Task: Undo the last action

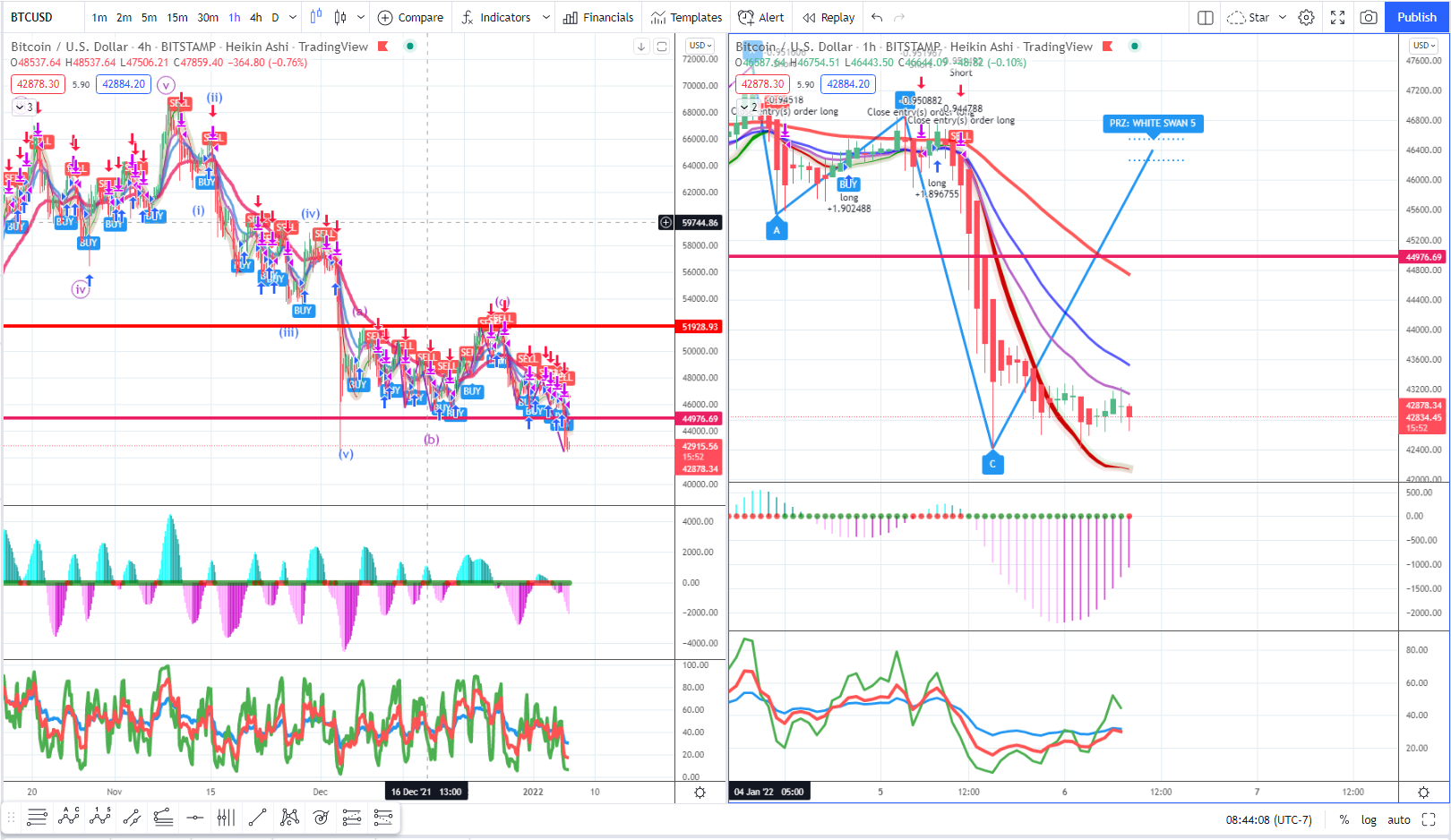Action: coord(877,17)
